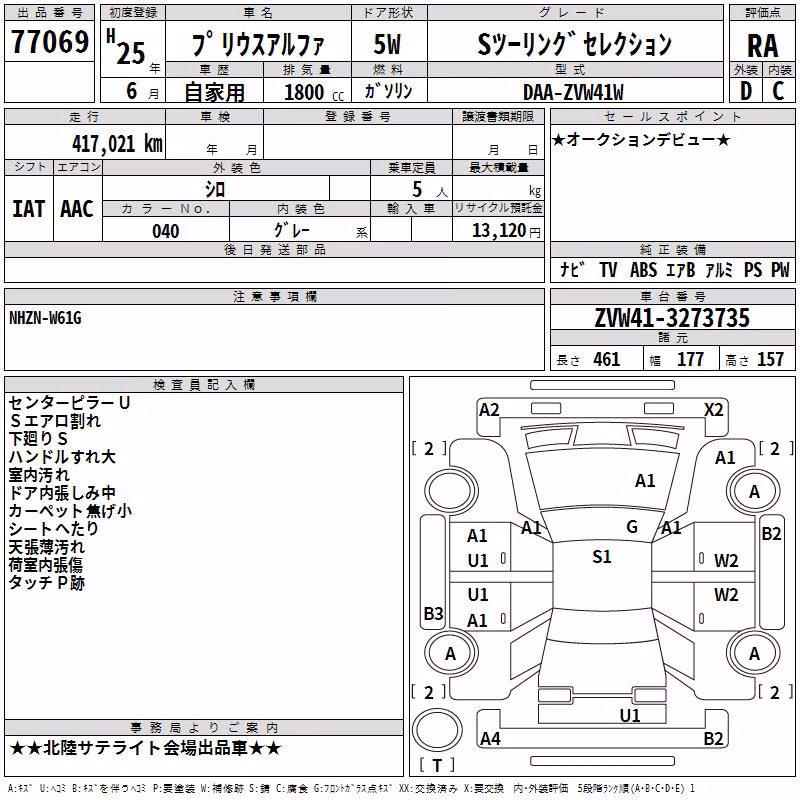Click the sales point ★オークションデビュー★
Viewport: 800px width, 800px height.
tap(641, 139)
